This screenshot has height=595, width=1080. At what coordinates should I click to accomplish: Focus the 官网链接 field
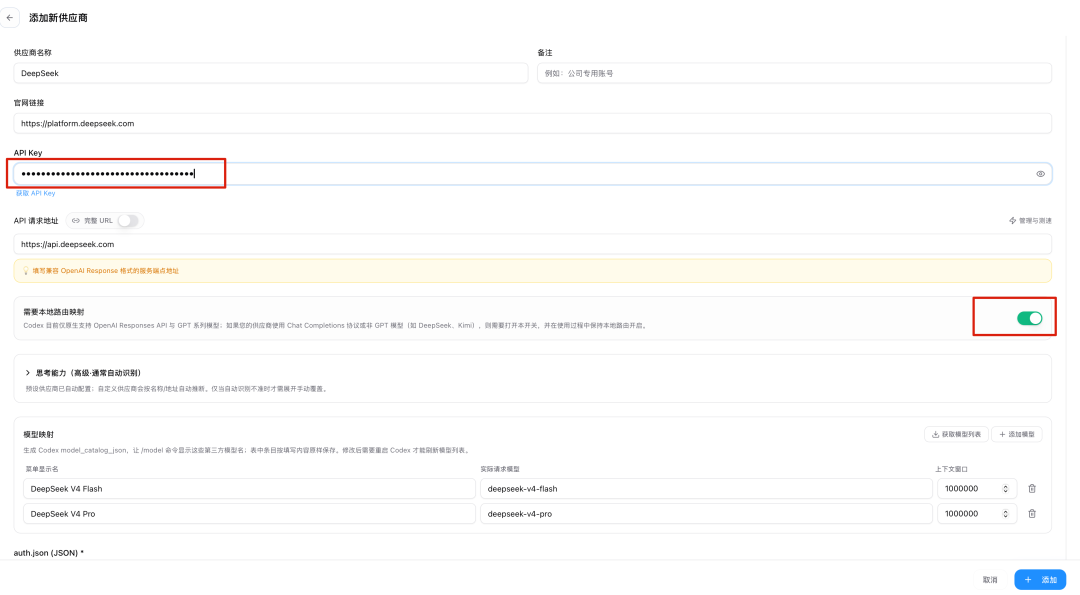coord(532,123)
